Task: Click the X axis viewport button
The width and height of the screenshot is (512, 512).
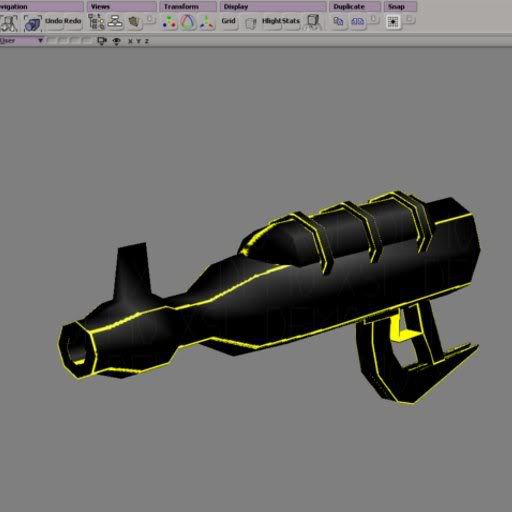Action: pyautogui.click(x=130, y=41)
